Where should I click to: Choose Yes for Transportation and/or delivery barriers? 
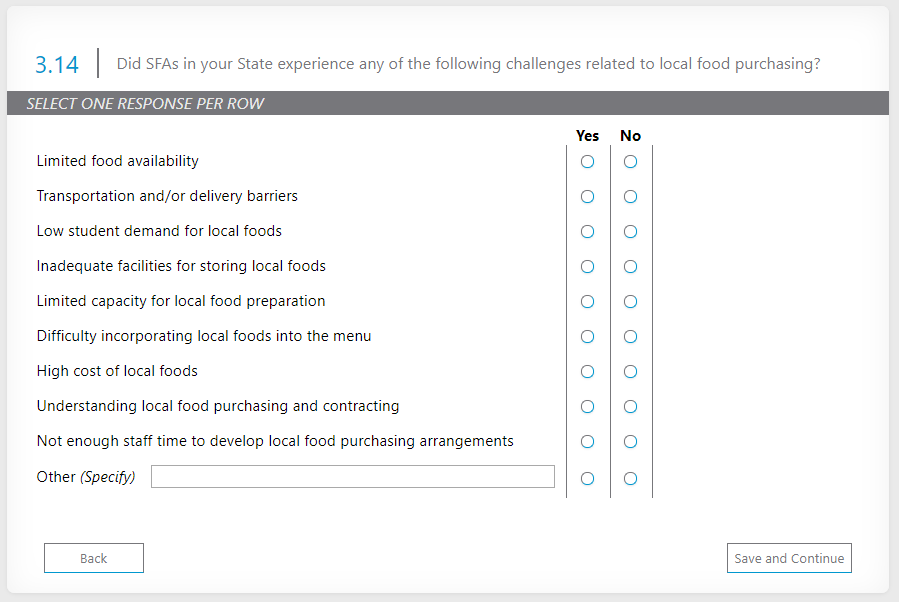pos(587,197)
